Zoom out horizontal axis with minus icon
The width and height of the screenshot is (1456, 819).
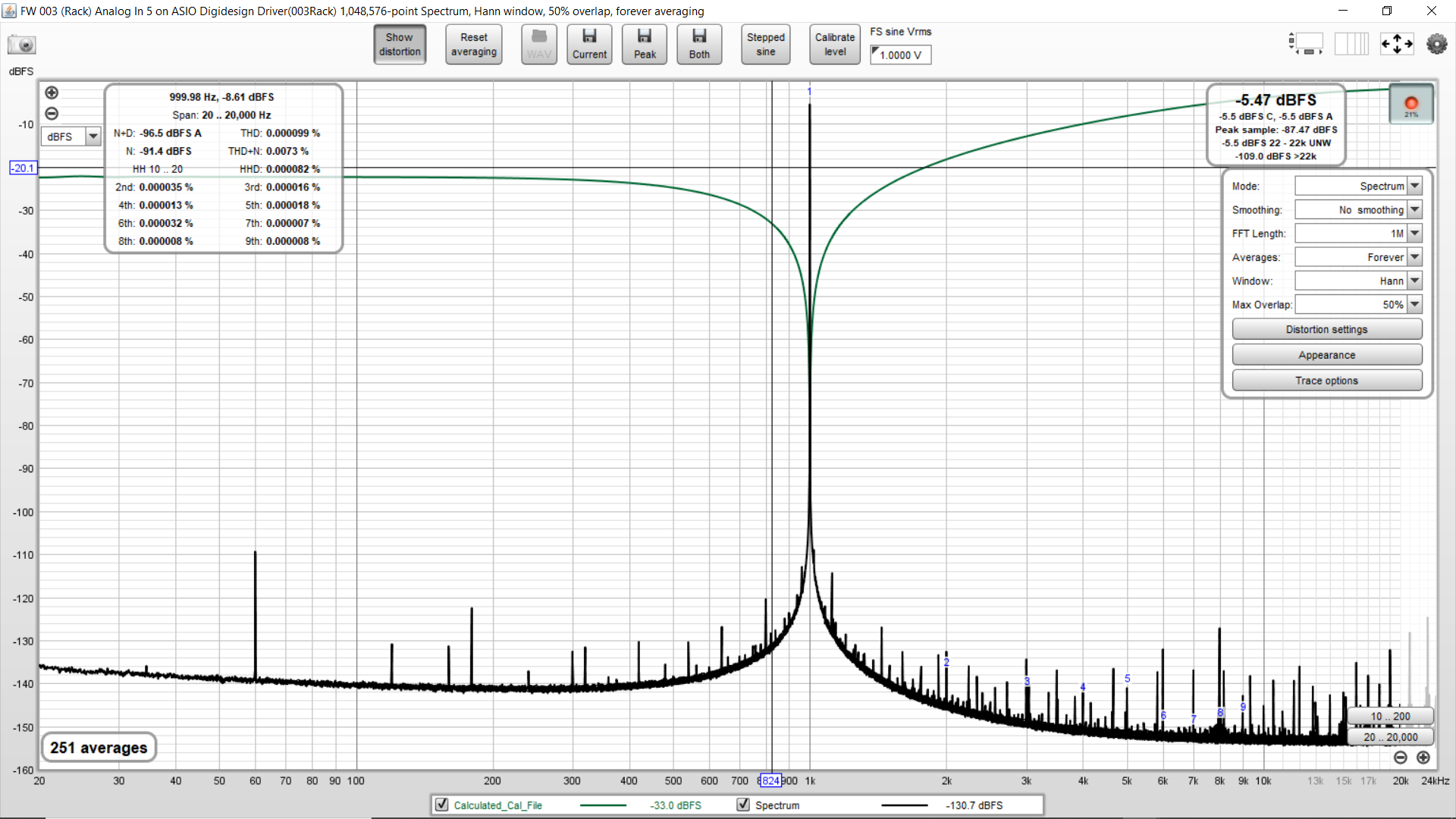click(x=1401, y=758)
